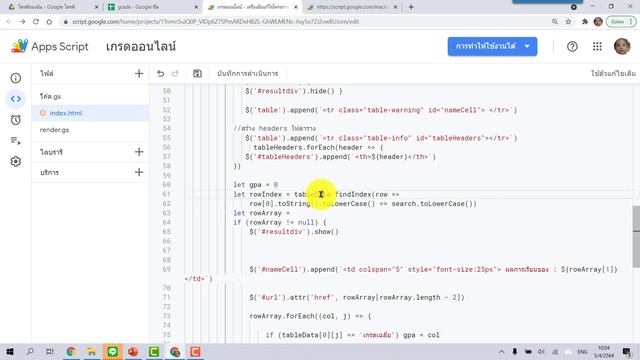Open the browser Extensions puzzle icon
Screen dimensions: 640x360
click(x=584, y=22)
